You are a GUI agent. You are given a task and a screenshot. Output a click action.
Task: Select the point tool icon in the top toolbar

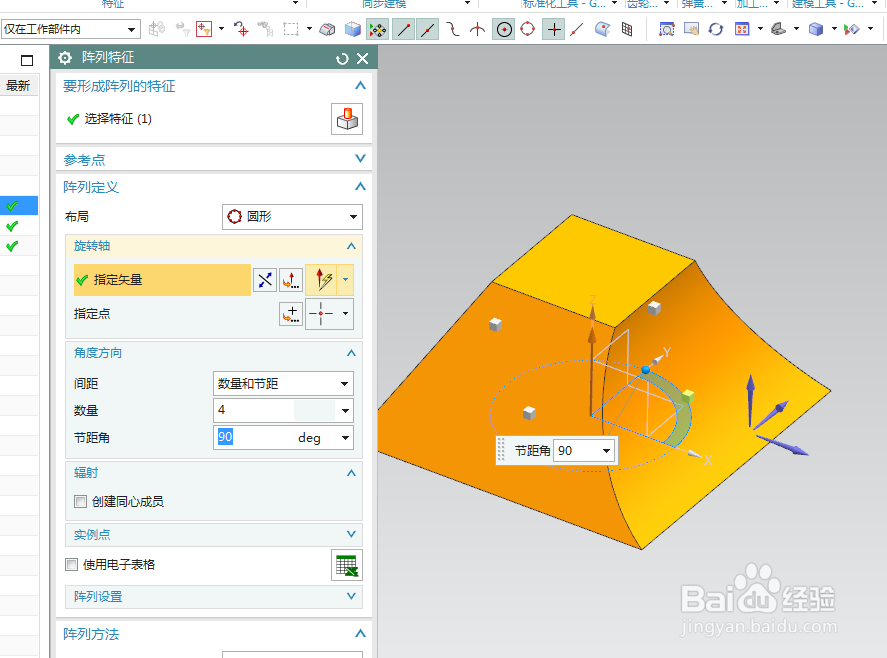[x=553, y=30]
